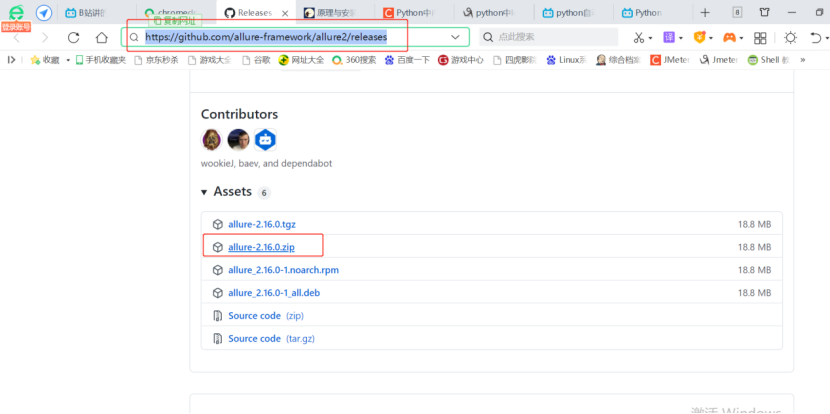Image resolution: width=830 pixels, height=414 pixels.
Task: Click the search magnifier in the address bar
Action: click(x=134, y=38)
